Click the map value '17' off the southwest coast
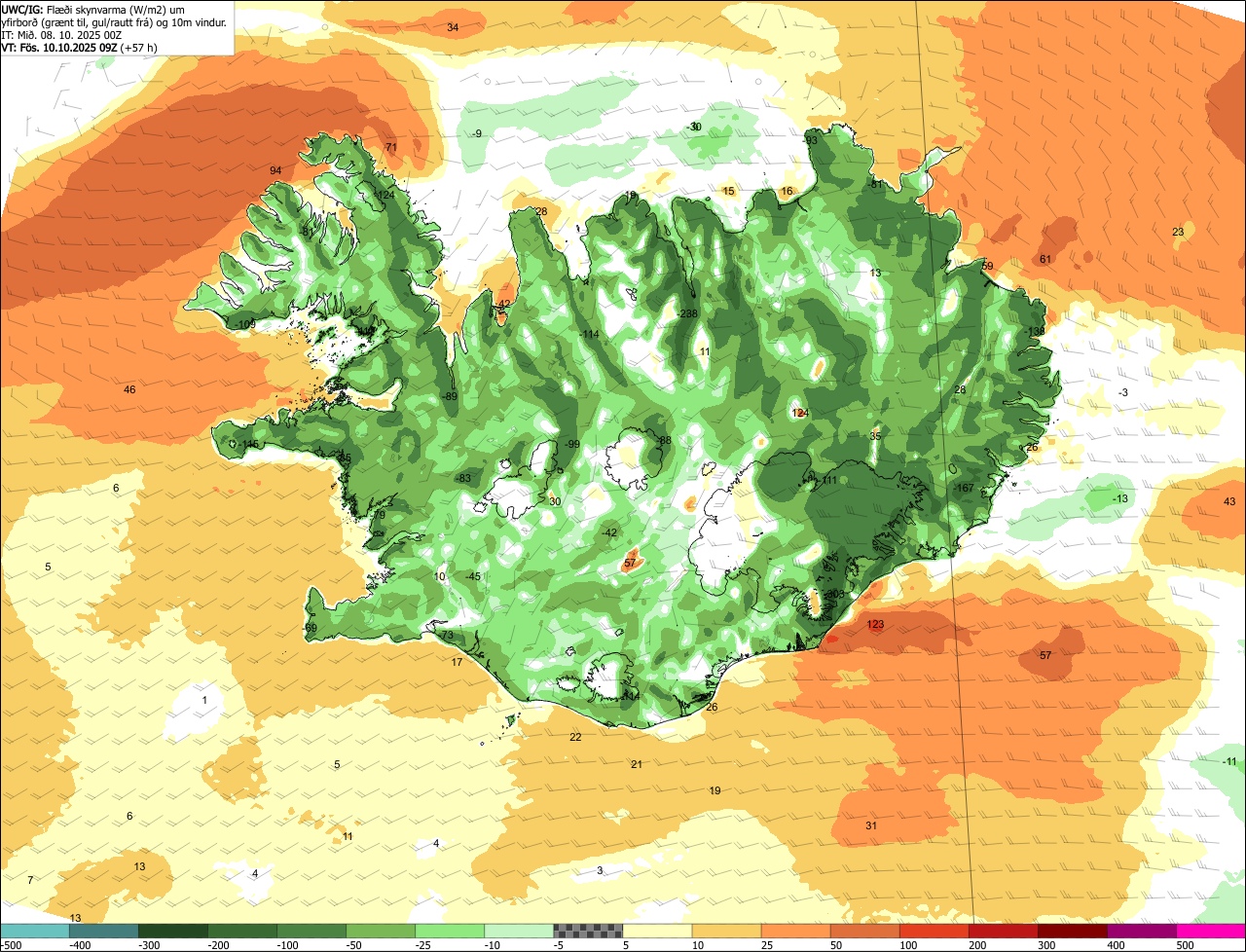This screenshot has height=952, width=1246. tap(457, 663)
